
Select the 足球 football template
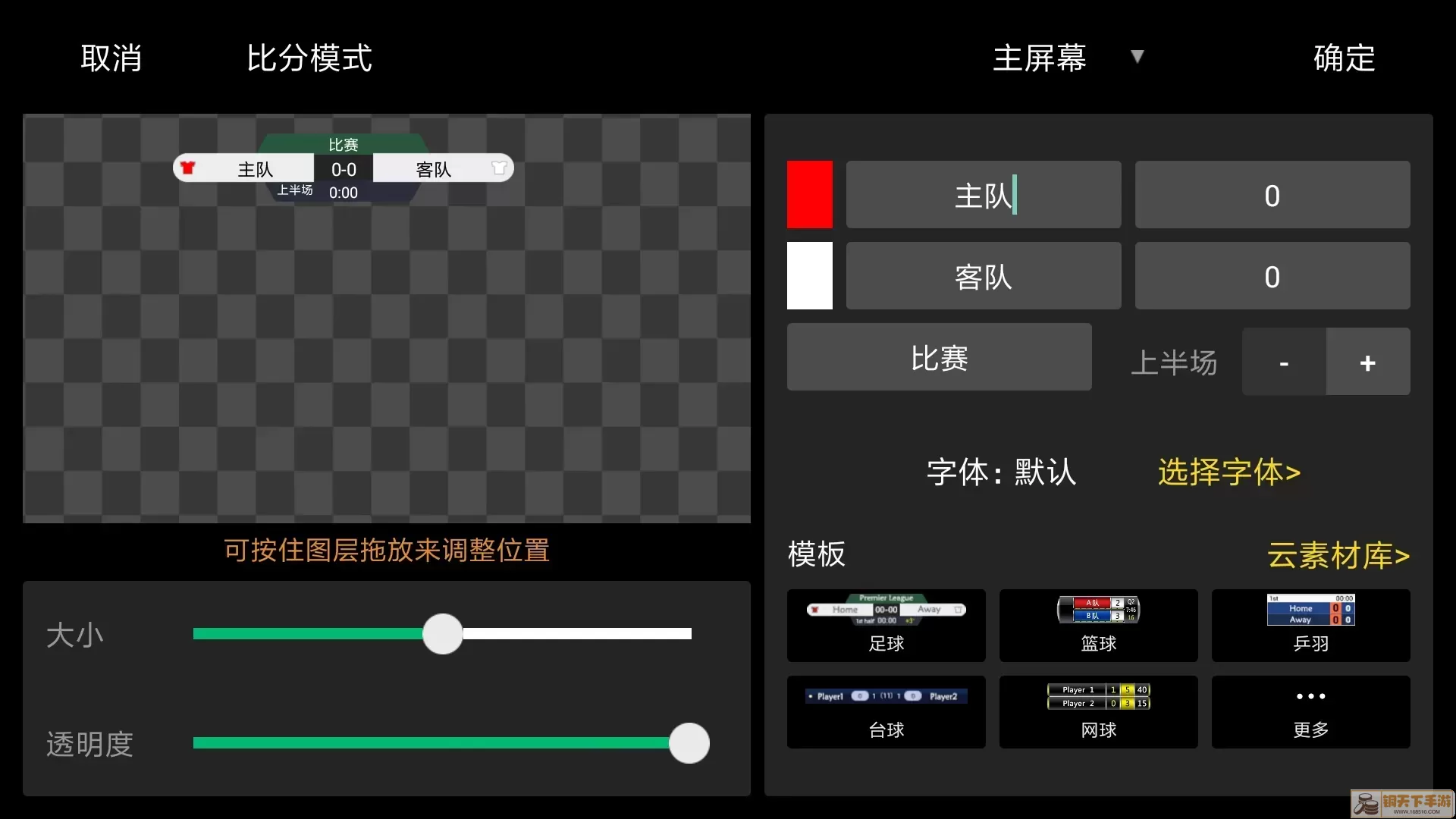[x=886, y=625]
